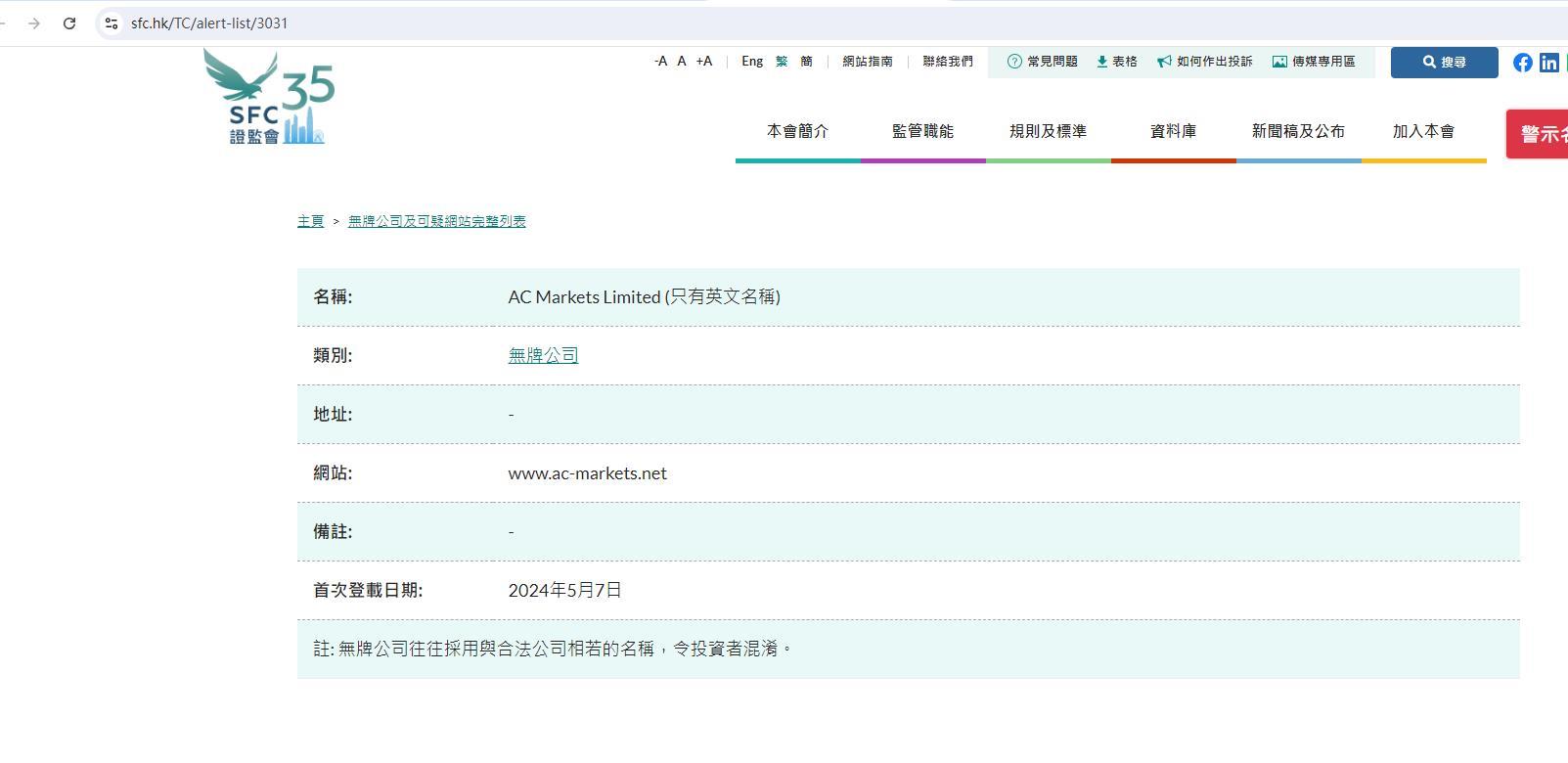Image resolution: width=1568 pixels, height=763 pixels.
Task: Click the browser address bar URL
Action: pyautogui.click(x=209, y=23)
